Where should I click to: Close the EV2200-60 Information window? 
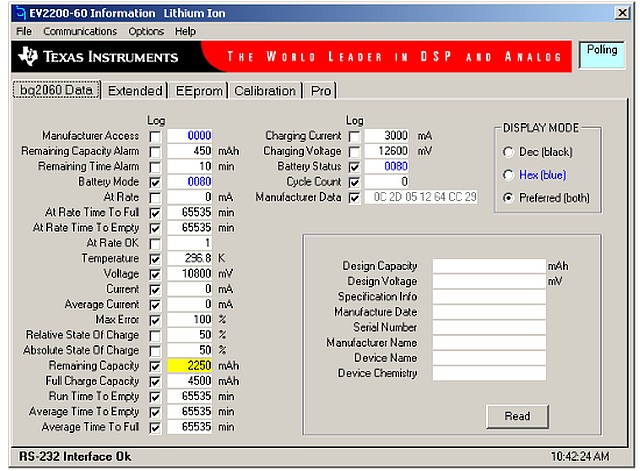pyautogui.click(x=622, y=13)
